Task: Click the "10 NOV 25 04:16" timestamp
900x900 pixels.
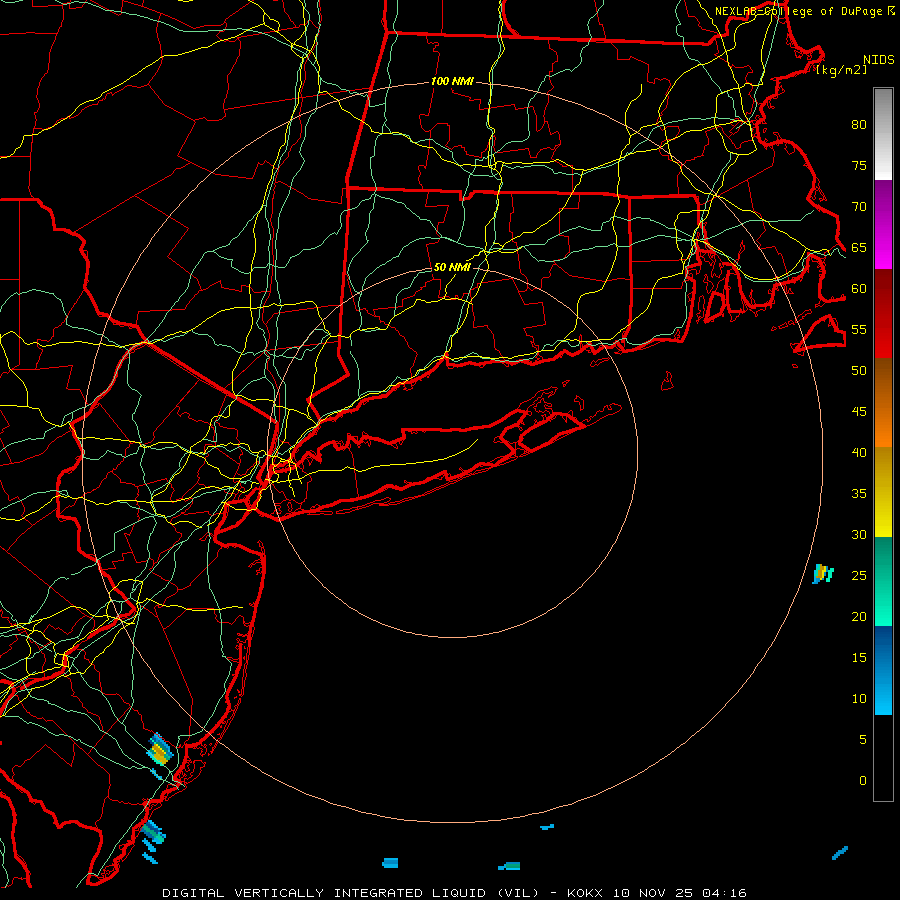Action: tap(680, 893)
